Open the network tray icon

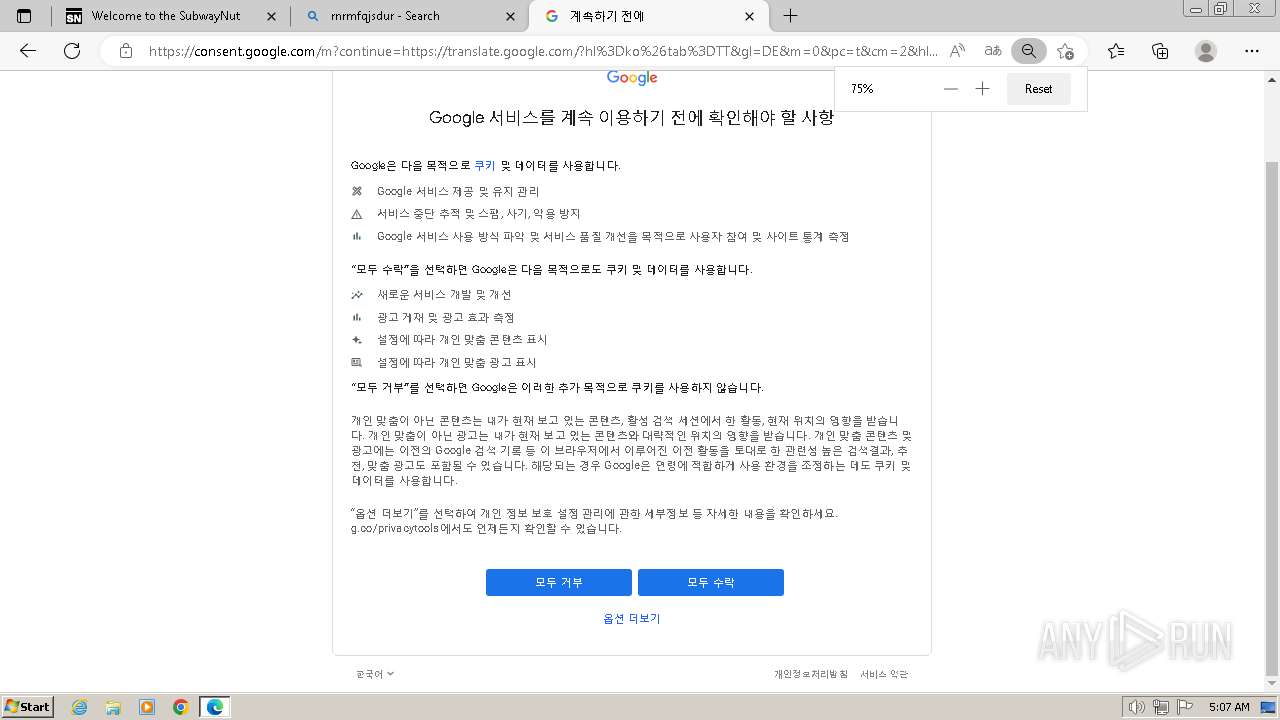tap(1161, 707)
